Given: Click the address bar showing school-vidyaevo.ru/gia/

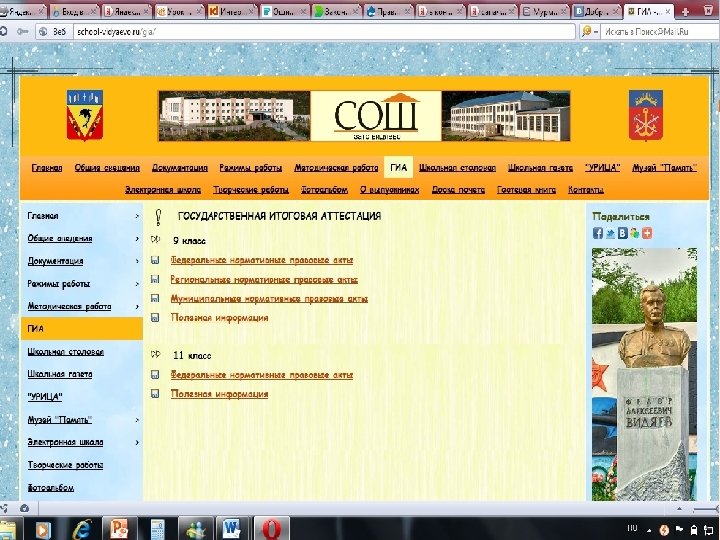Looking at the screenshot, I should tap(324, 31).
